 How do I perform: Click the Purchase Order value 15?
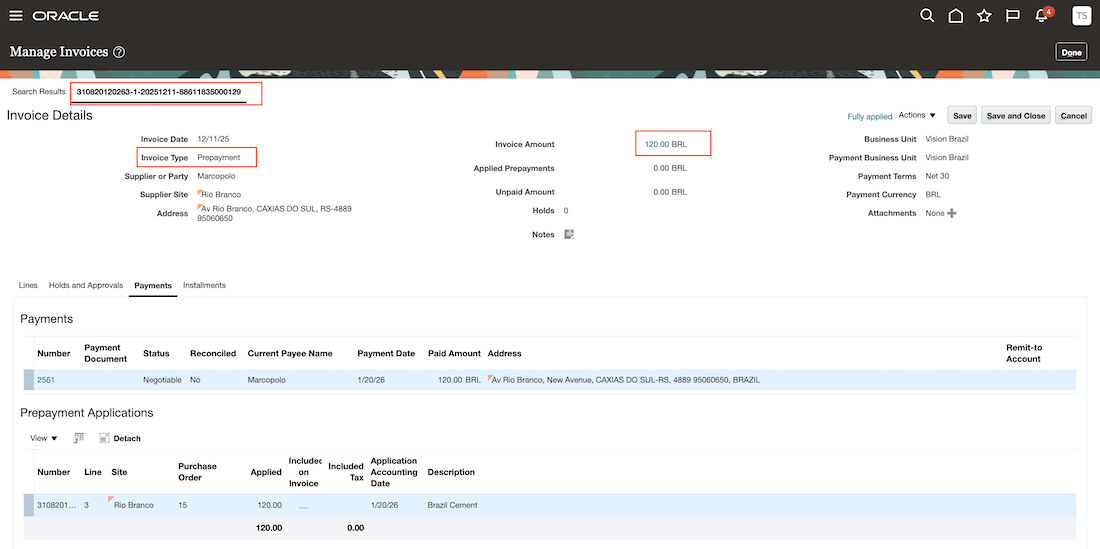point(182,505)
